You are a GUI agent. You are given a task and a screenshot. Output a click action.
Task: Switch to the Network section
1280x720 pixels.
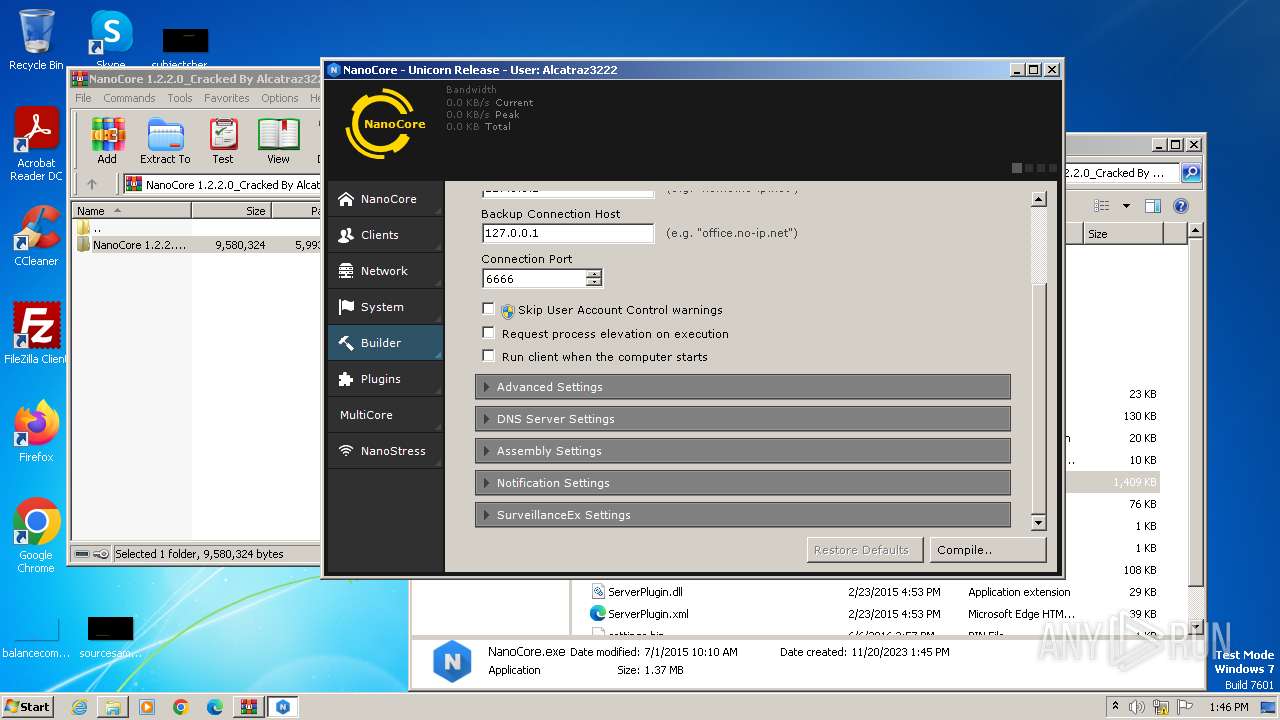tap(385, 271)
